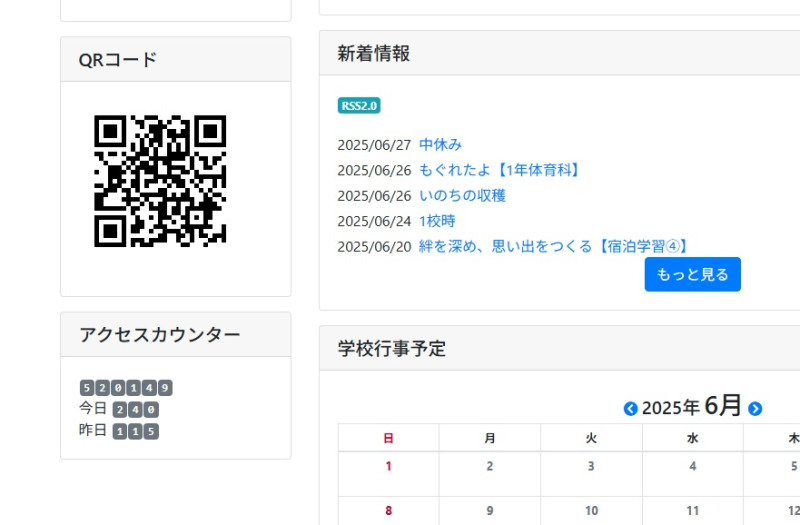Viewport: 800px width, 525px height.
Task: Click the QR code image
Action: click(160, 181)
